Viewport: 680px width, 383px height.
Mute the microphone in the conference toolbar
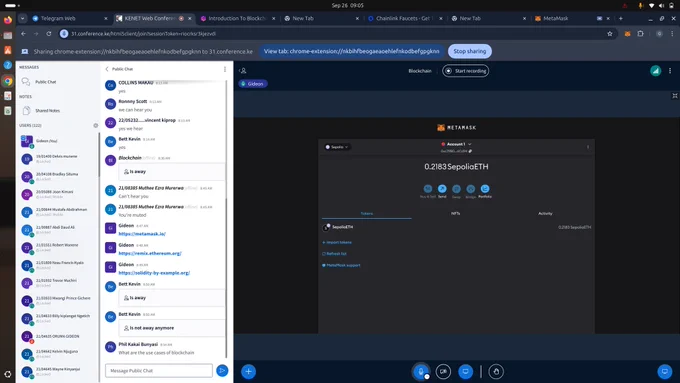tap(421, 372)
